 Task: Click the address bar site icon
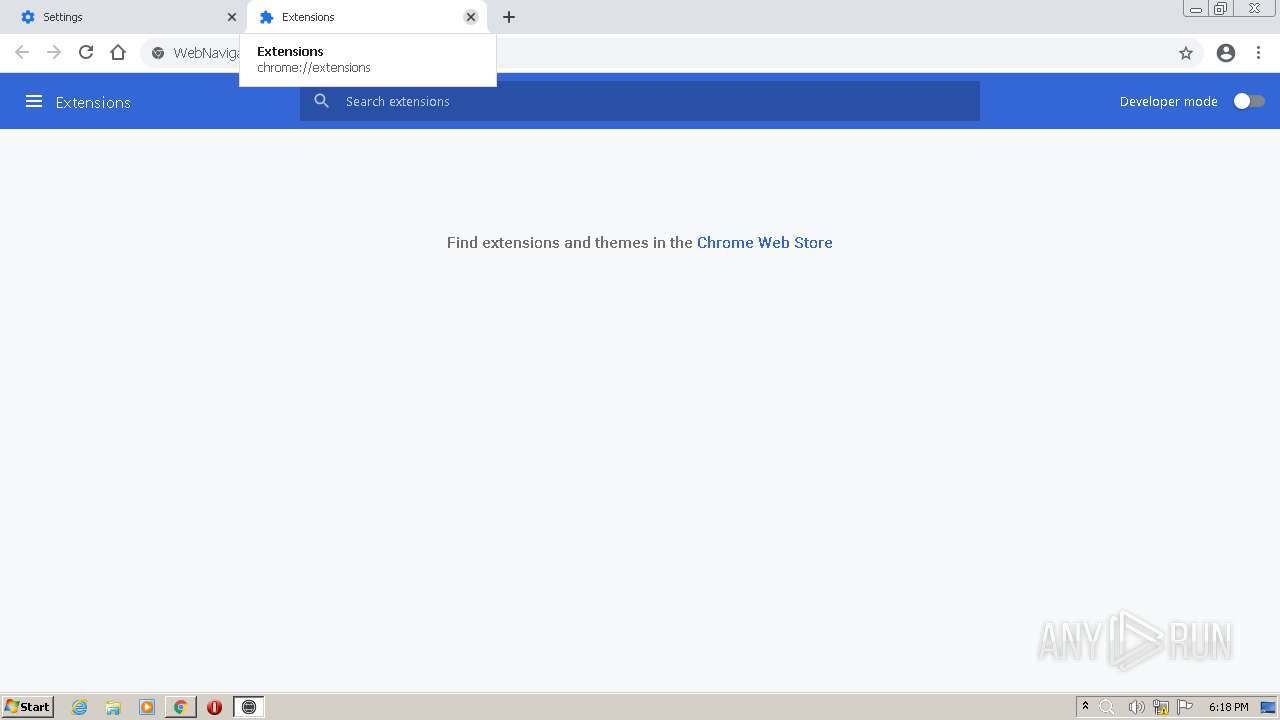[x=158, y=53]
